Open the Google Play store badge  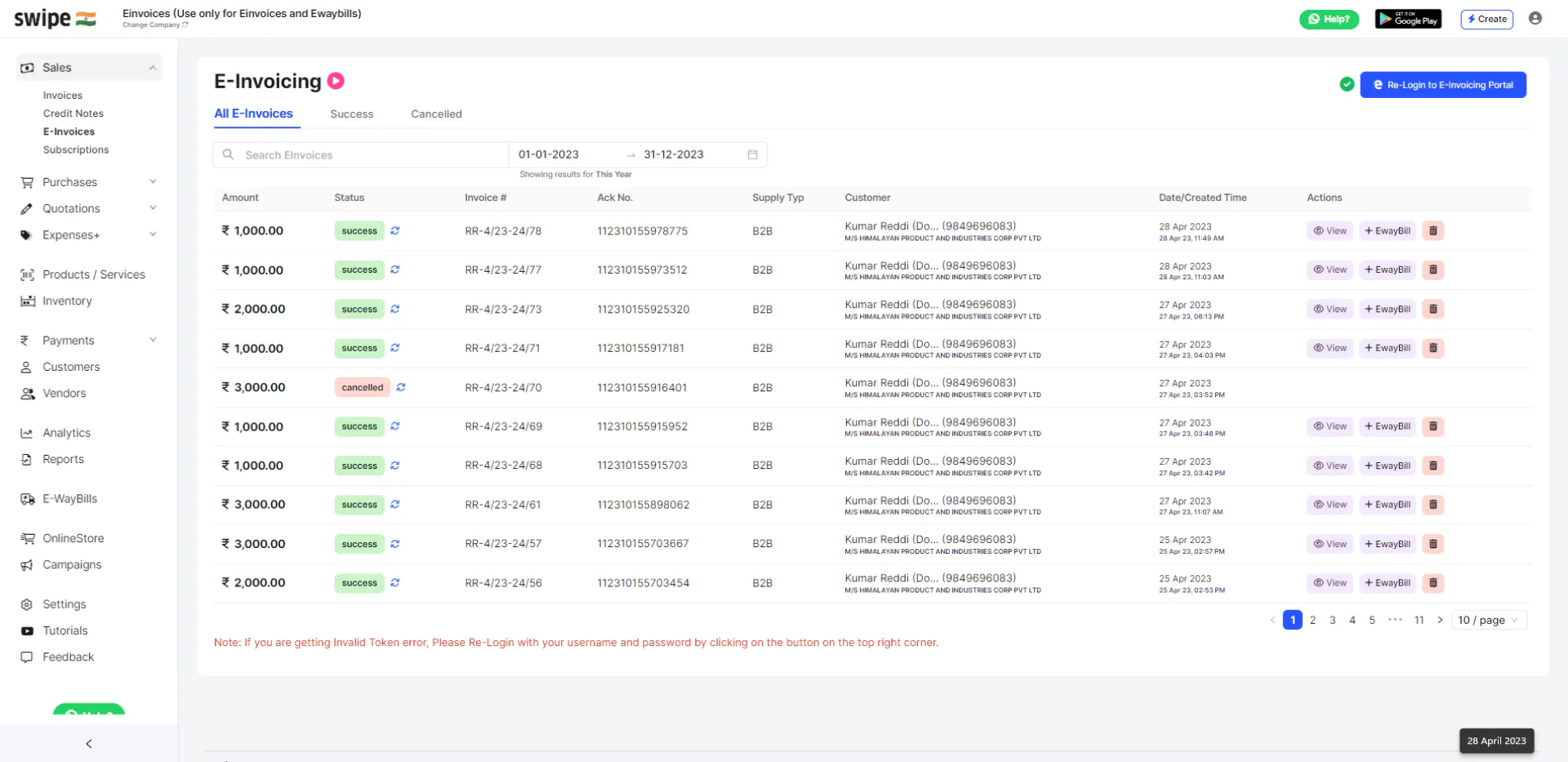click(1409, 19)
